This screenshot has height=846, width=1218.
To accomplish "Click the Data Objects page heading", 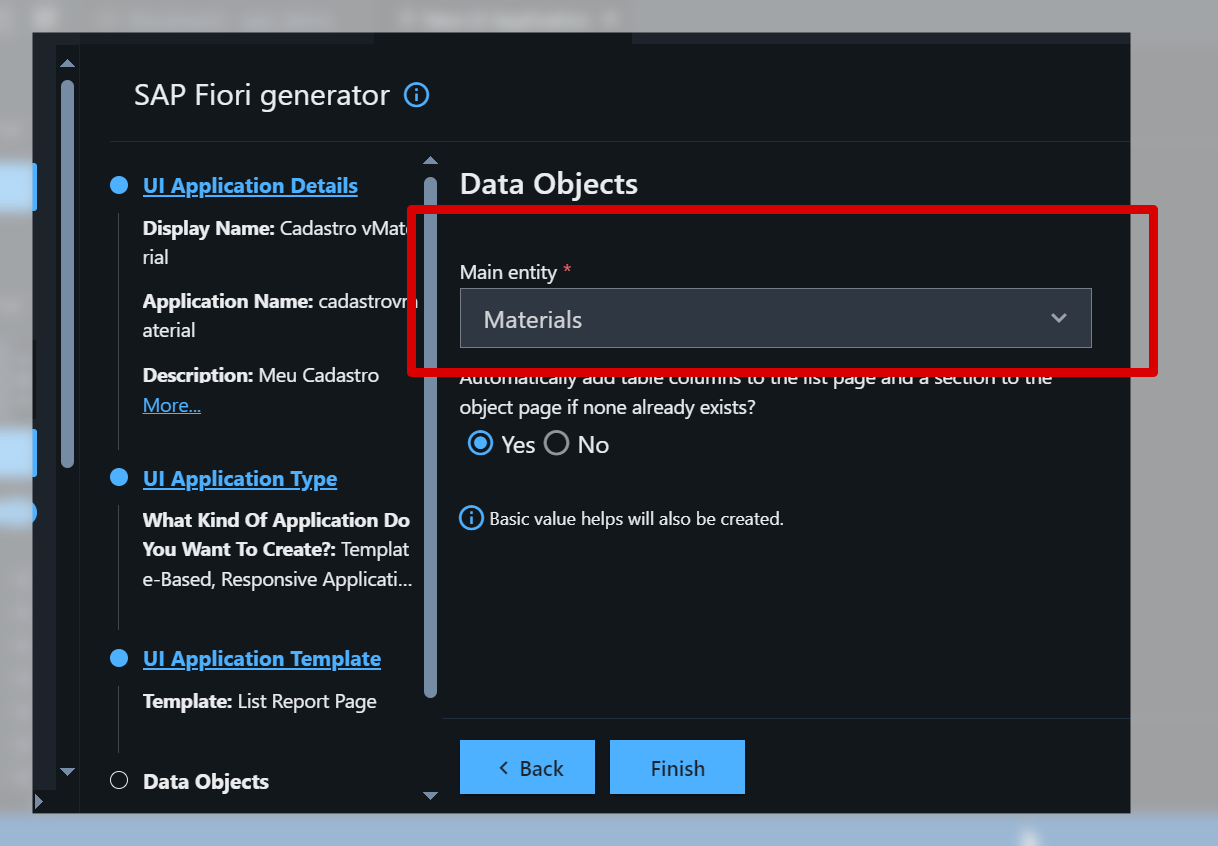I will point(549,184).
